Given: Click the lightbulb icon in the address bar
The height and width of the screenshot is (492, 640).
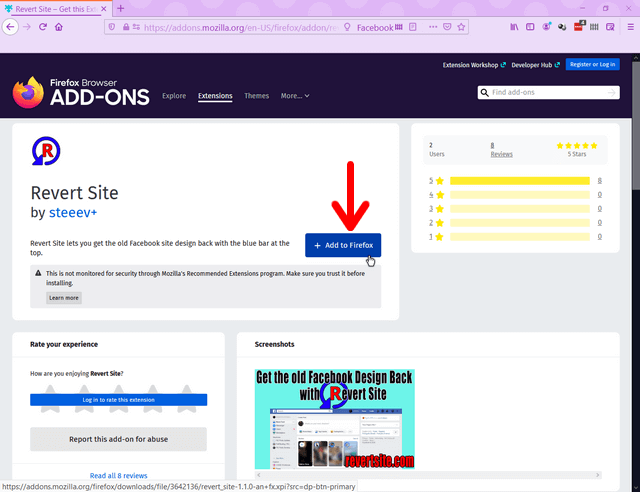Looking at the screenshot, I should [347, 27].
